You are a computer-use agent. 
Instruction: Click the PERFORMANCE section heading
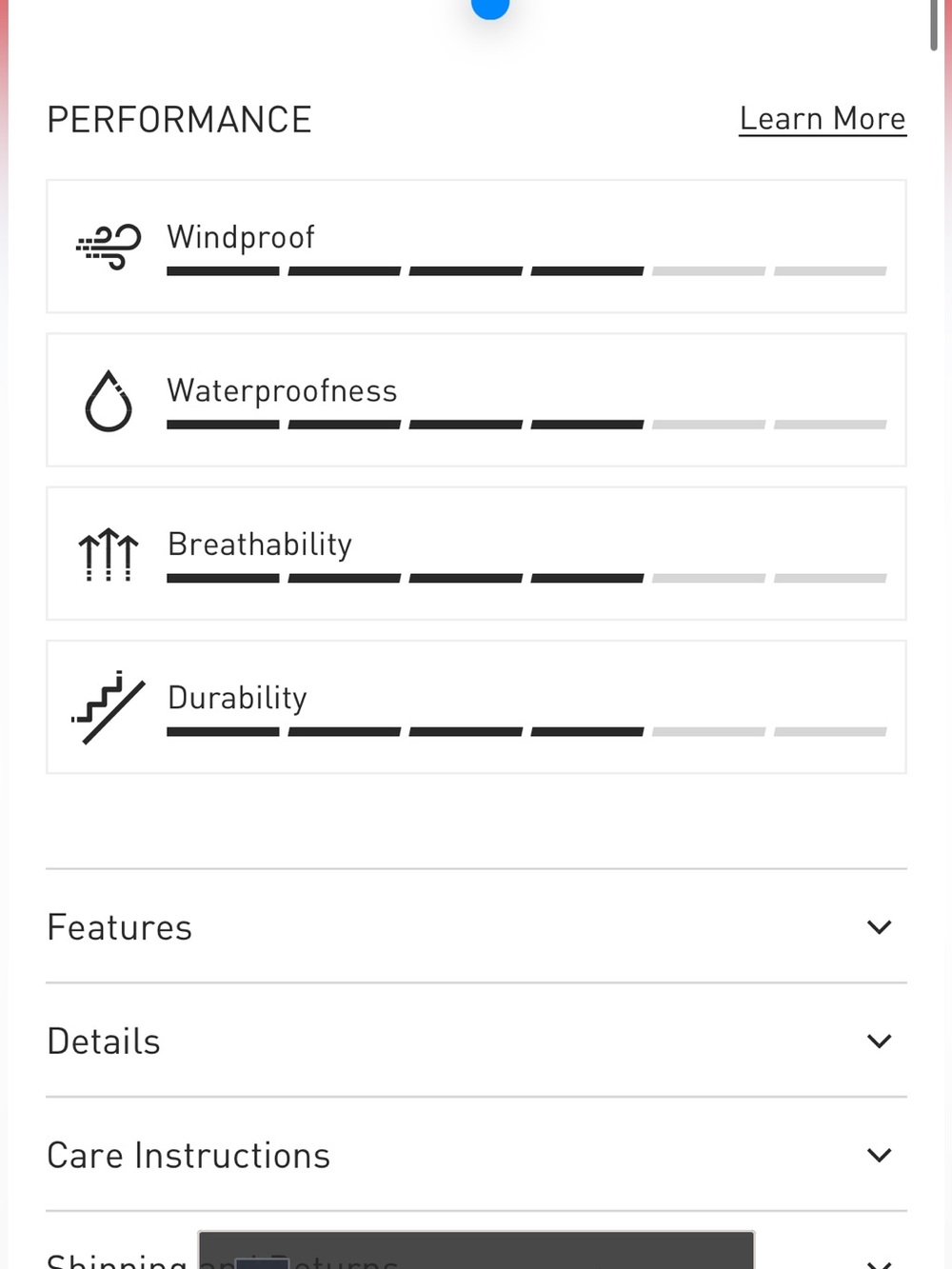(x=179, y=120)
